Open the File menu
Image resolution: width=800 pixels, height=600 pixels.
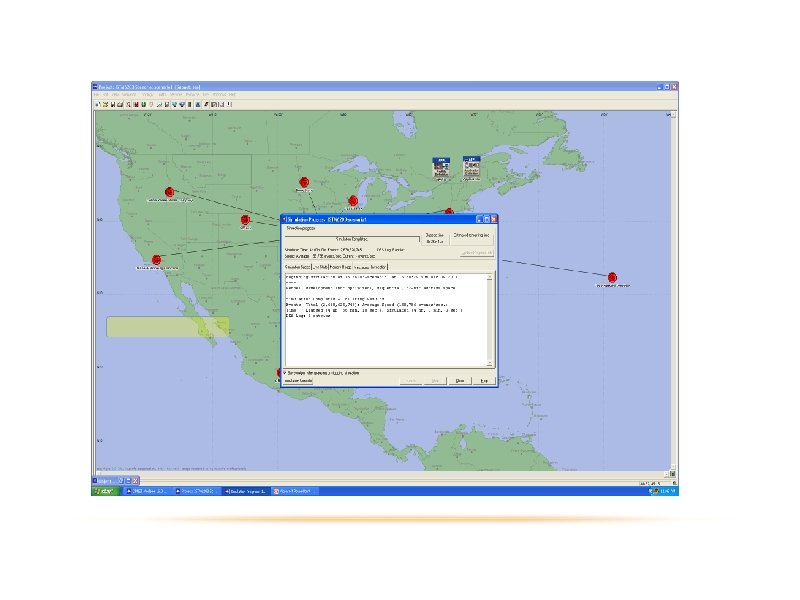coord(96,95)
